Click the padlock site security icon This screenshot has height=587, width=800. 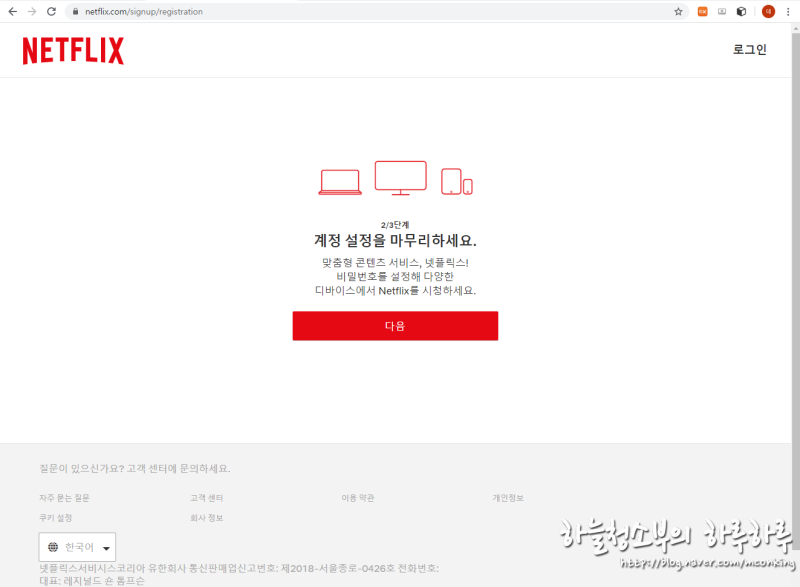coord(76,11)
